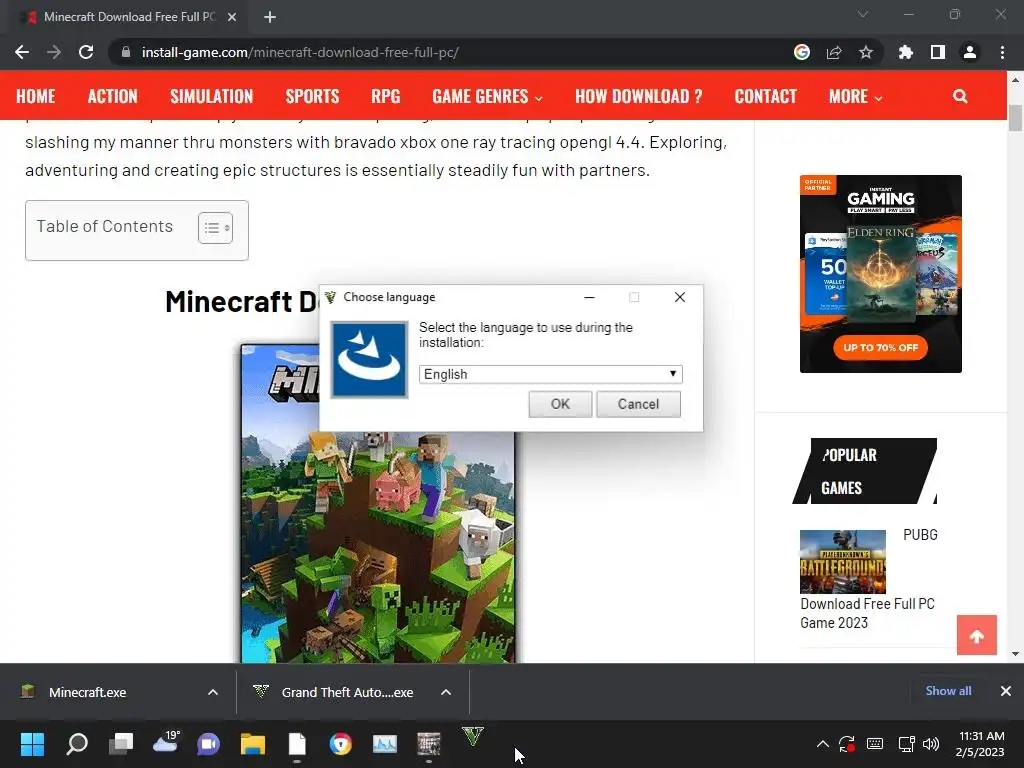Open the How Download ? page
The width and height of the screenshot is (1024, 768).
click(639, 97)
